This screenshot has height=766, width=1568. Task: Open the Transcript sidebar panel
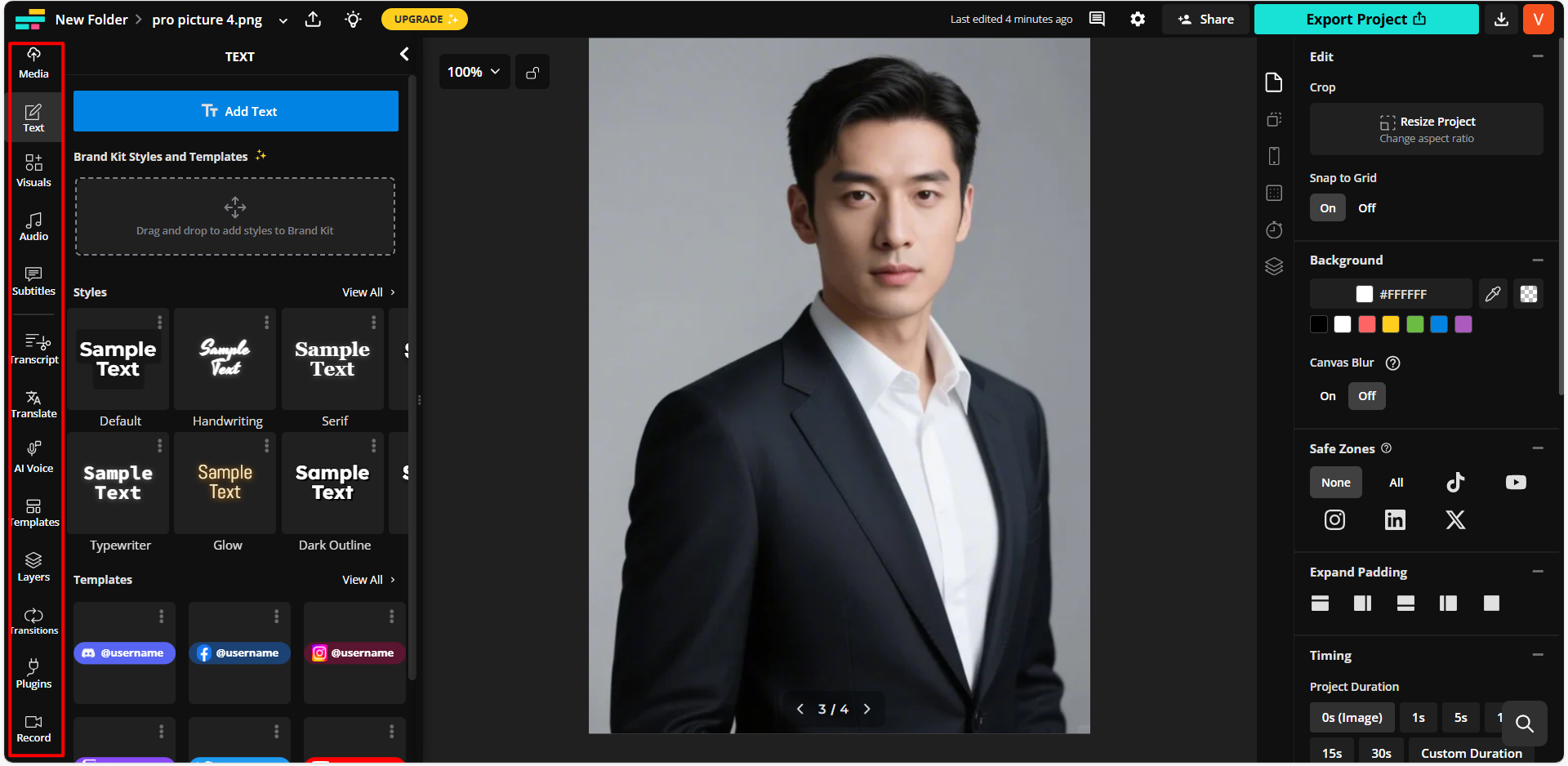[x=33, y=350]
